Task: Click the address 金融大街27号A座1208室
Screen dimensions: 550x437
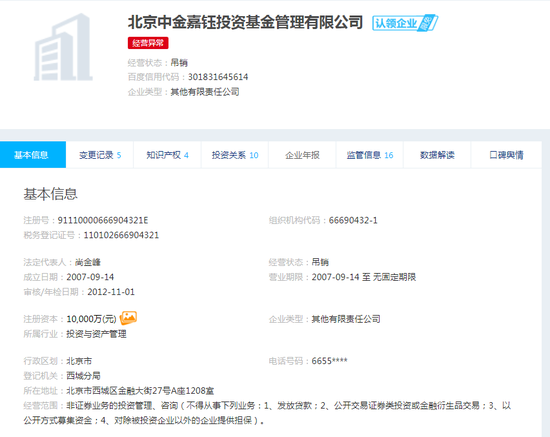Action: tap(166, 390)
